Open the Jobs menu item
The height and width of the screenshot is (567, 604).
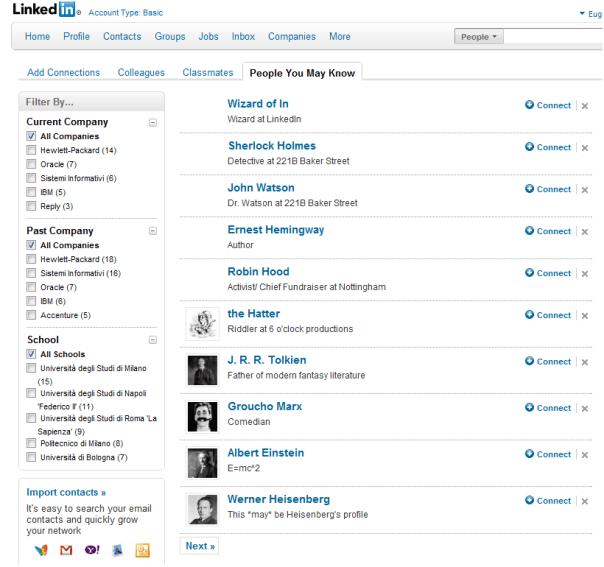[x=208, y=37]
